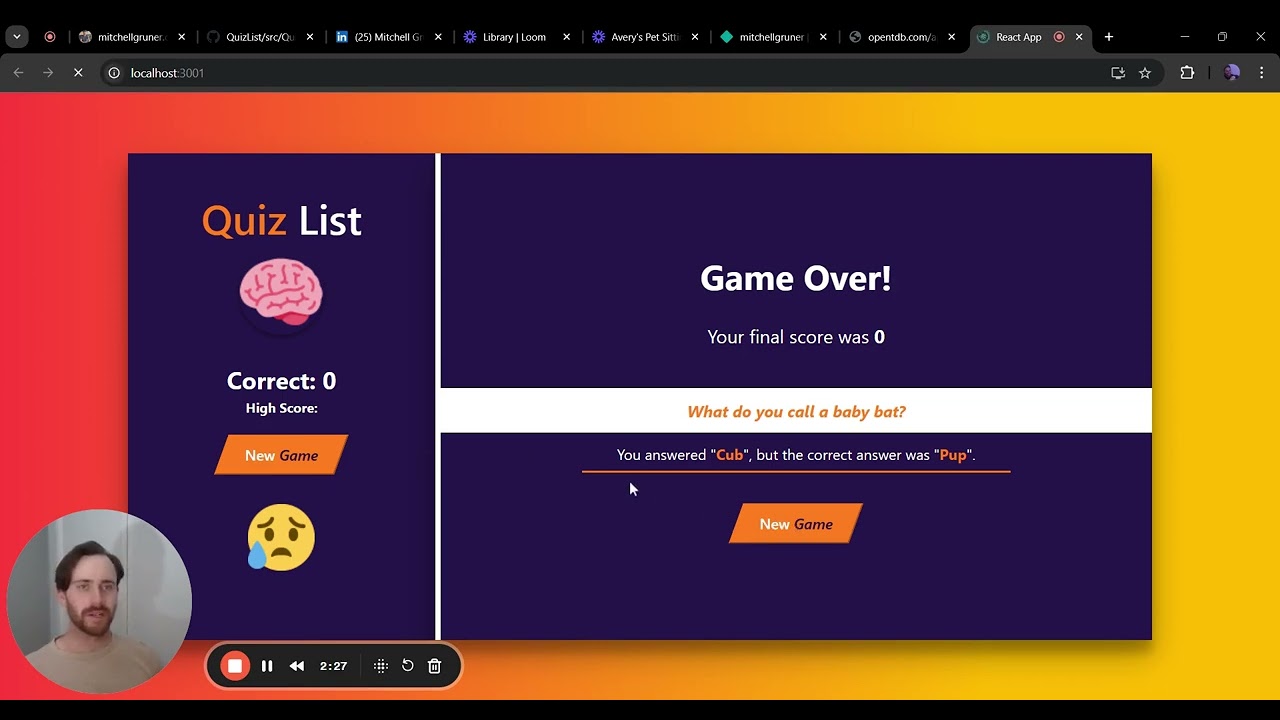This screenshot has width=1280, height=720.
Task: Stop loading the page
Action: tap(78, 73)
